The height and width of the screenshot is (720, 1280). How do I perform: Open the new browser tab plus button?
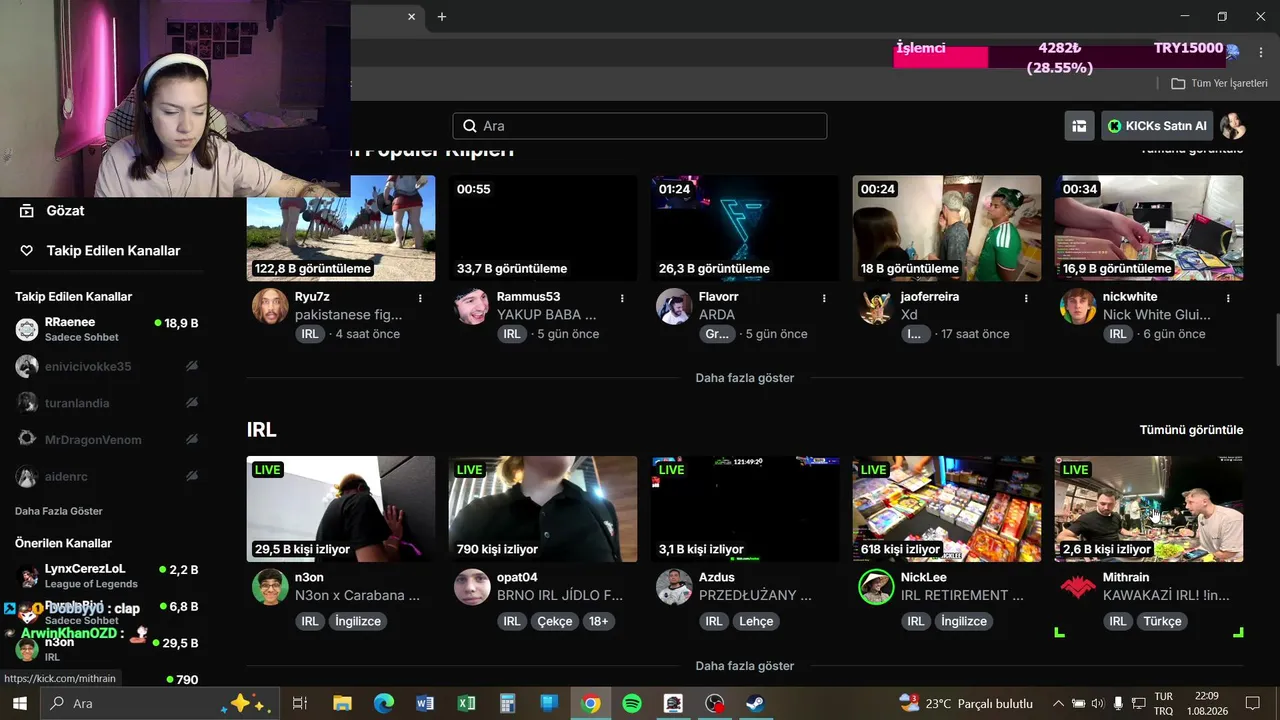(441, 16)
